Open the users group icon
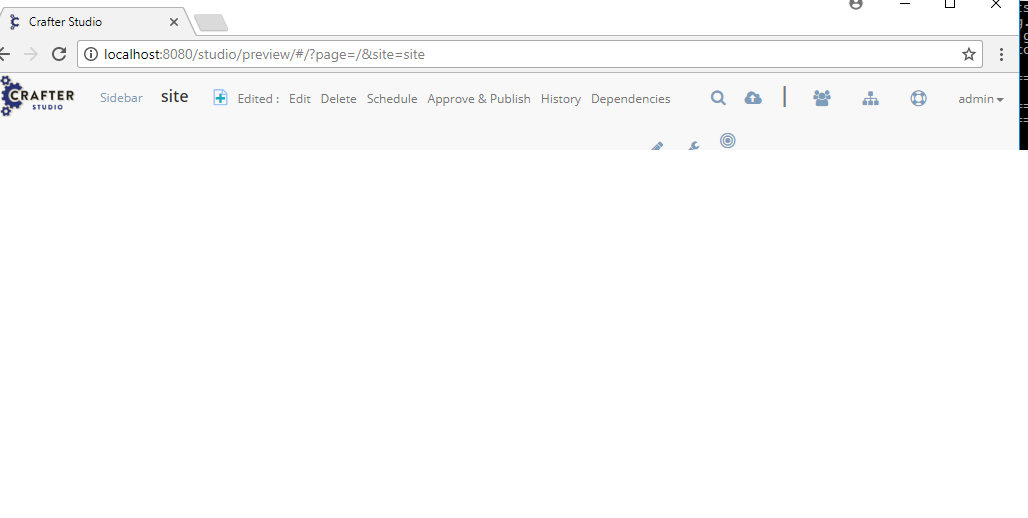The height and width of the screenshot is (518, 1028). 821,98
